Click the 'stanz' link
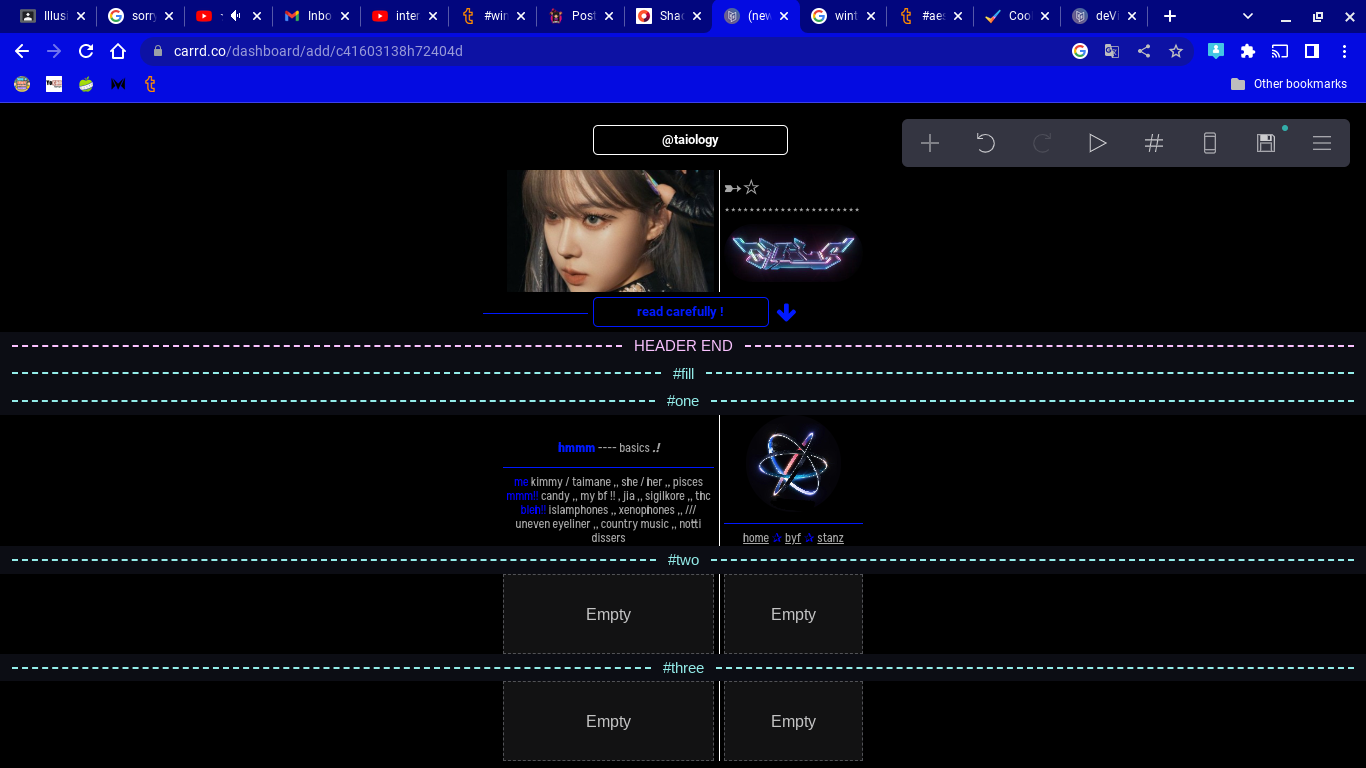 click(830, 538)
